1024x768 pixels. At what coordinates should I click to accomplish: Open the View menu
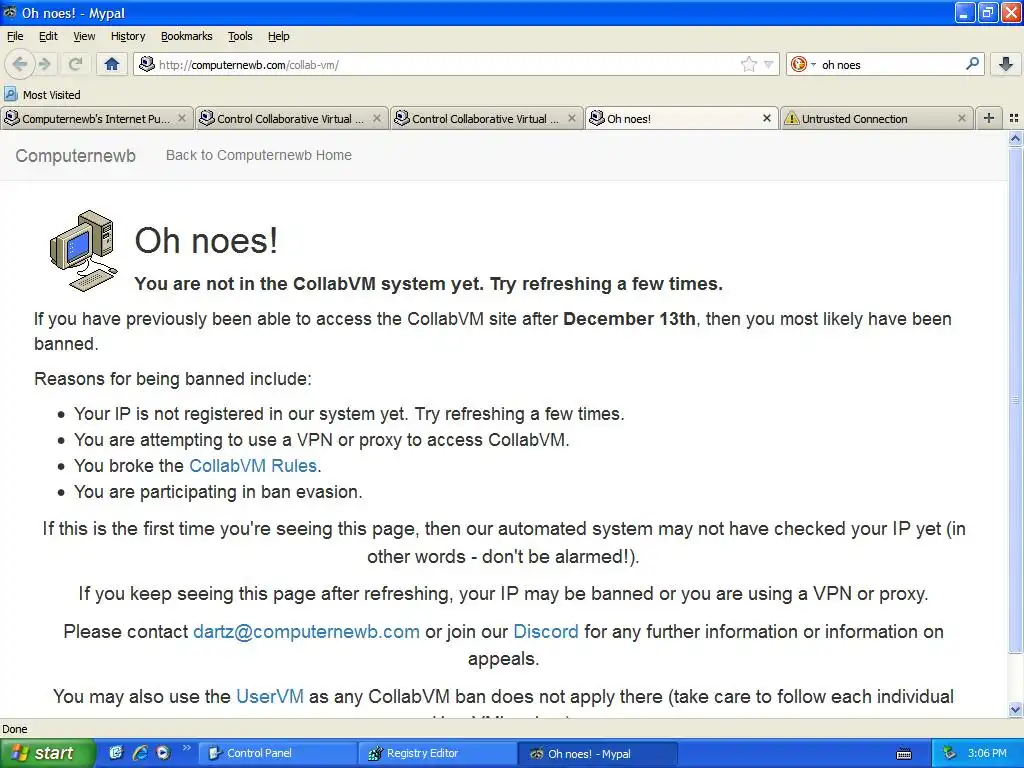tap(84, 36)
